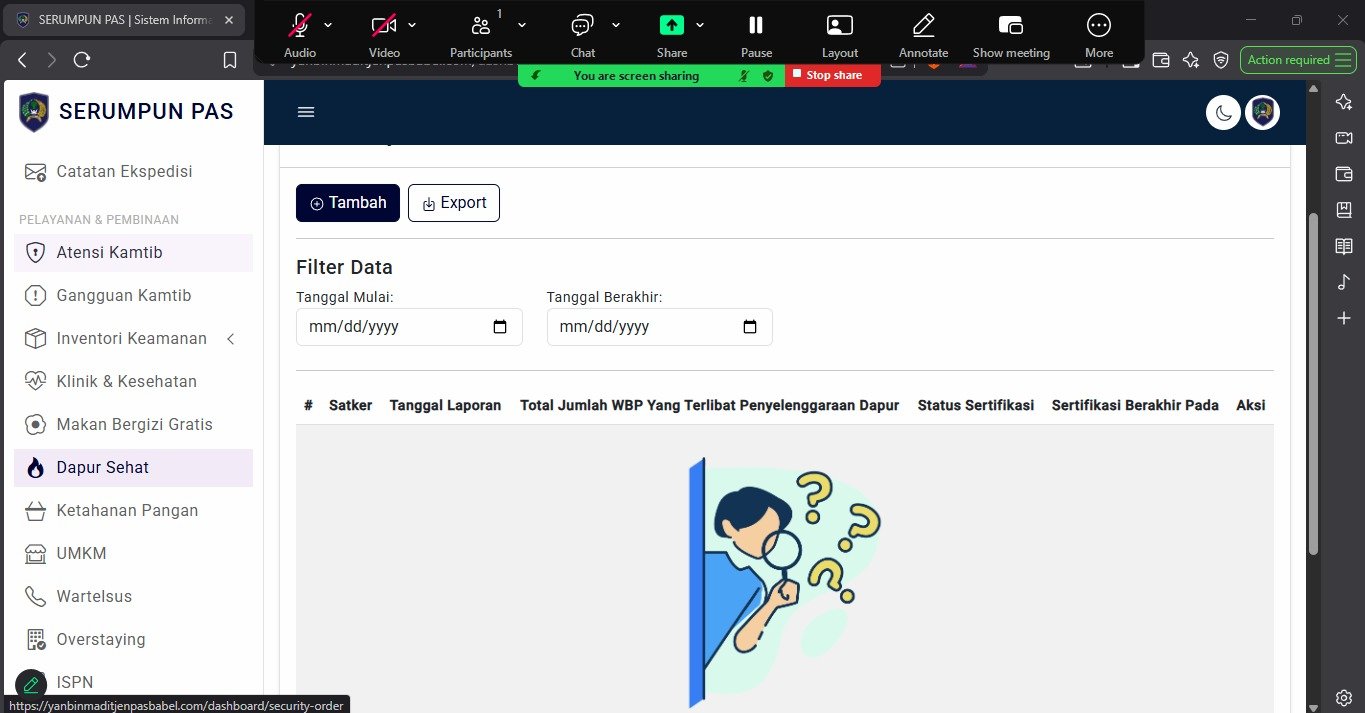Expand the Inventori Keamanan submenu

(x=231, y=339)
